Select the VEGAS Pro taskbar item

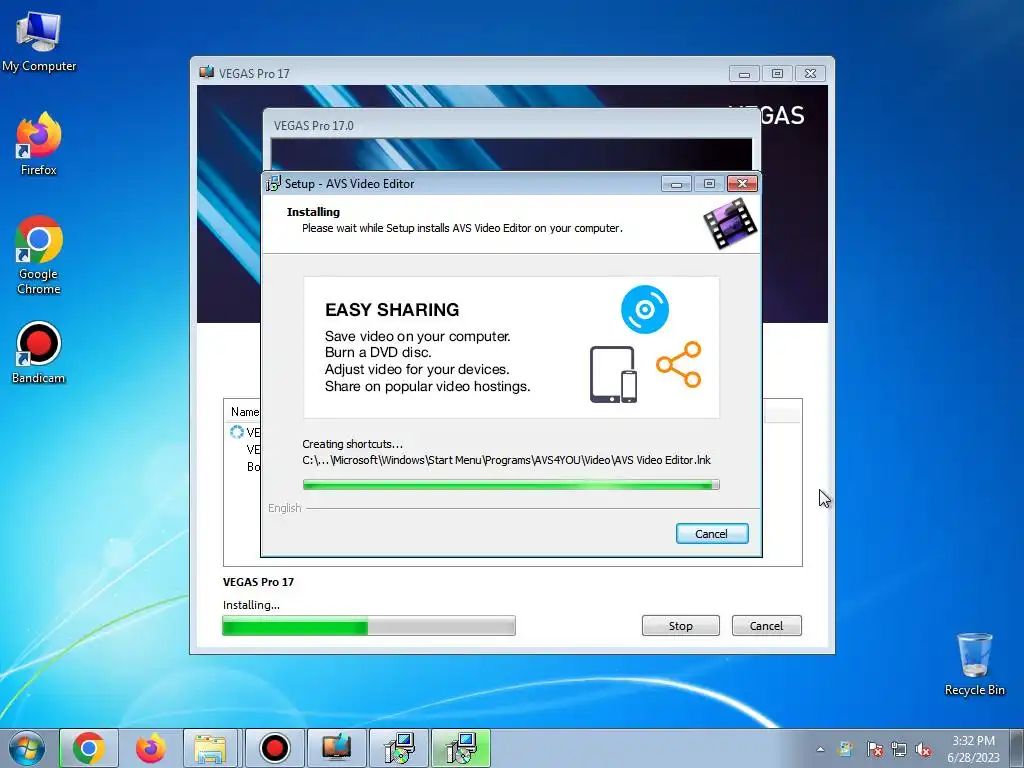[x=336, y=748]
